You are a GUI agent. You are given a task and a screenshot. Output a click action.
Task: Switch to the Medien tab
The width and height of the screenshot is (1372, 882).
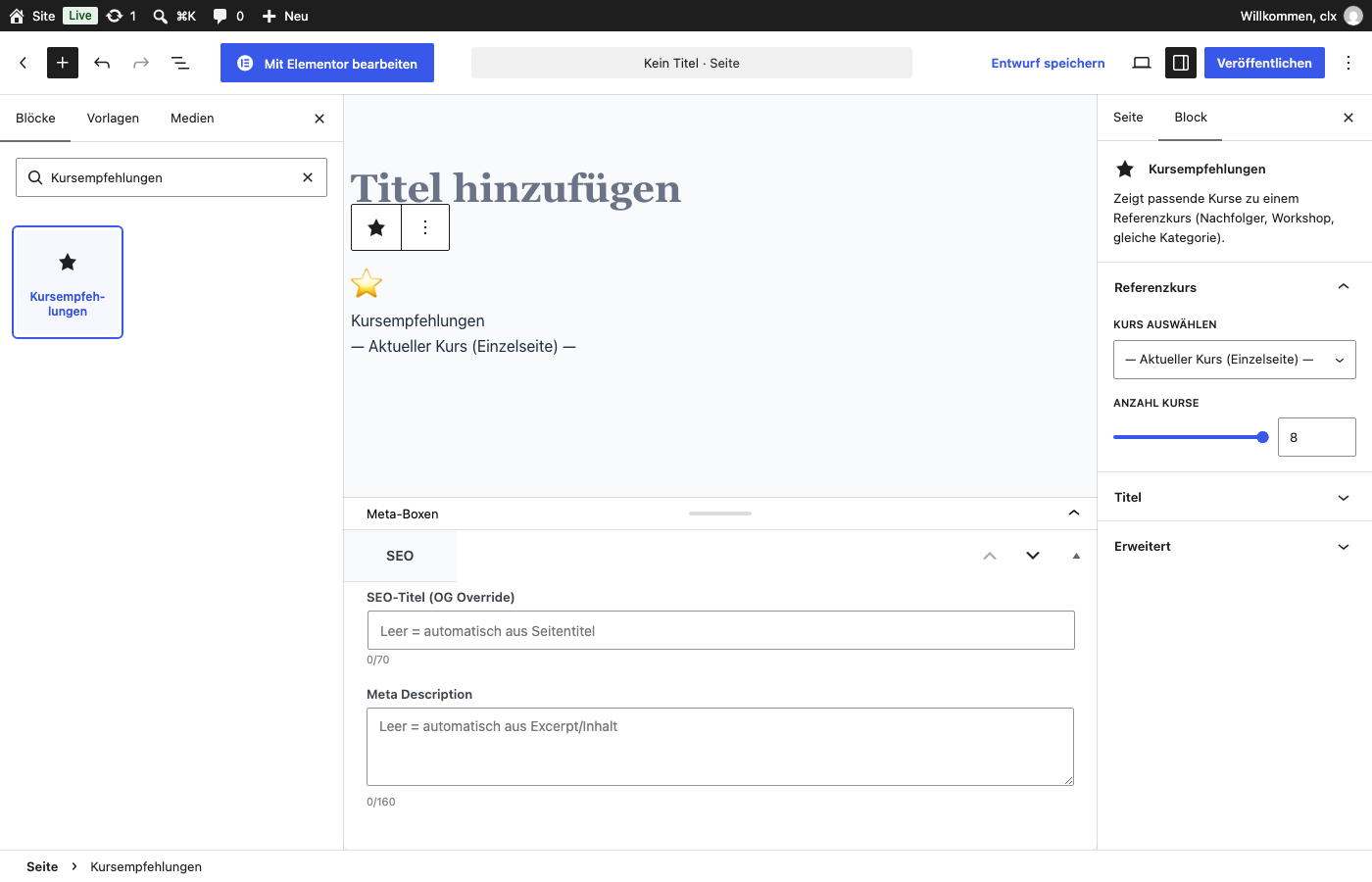click(x=192, y=118)
